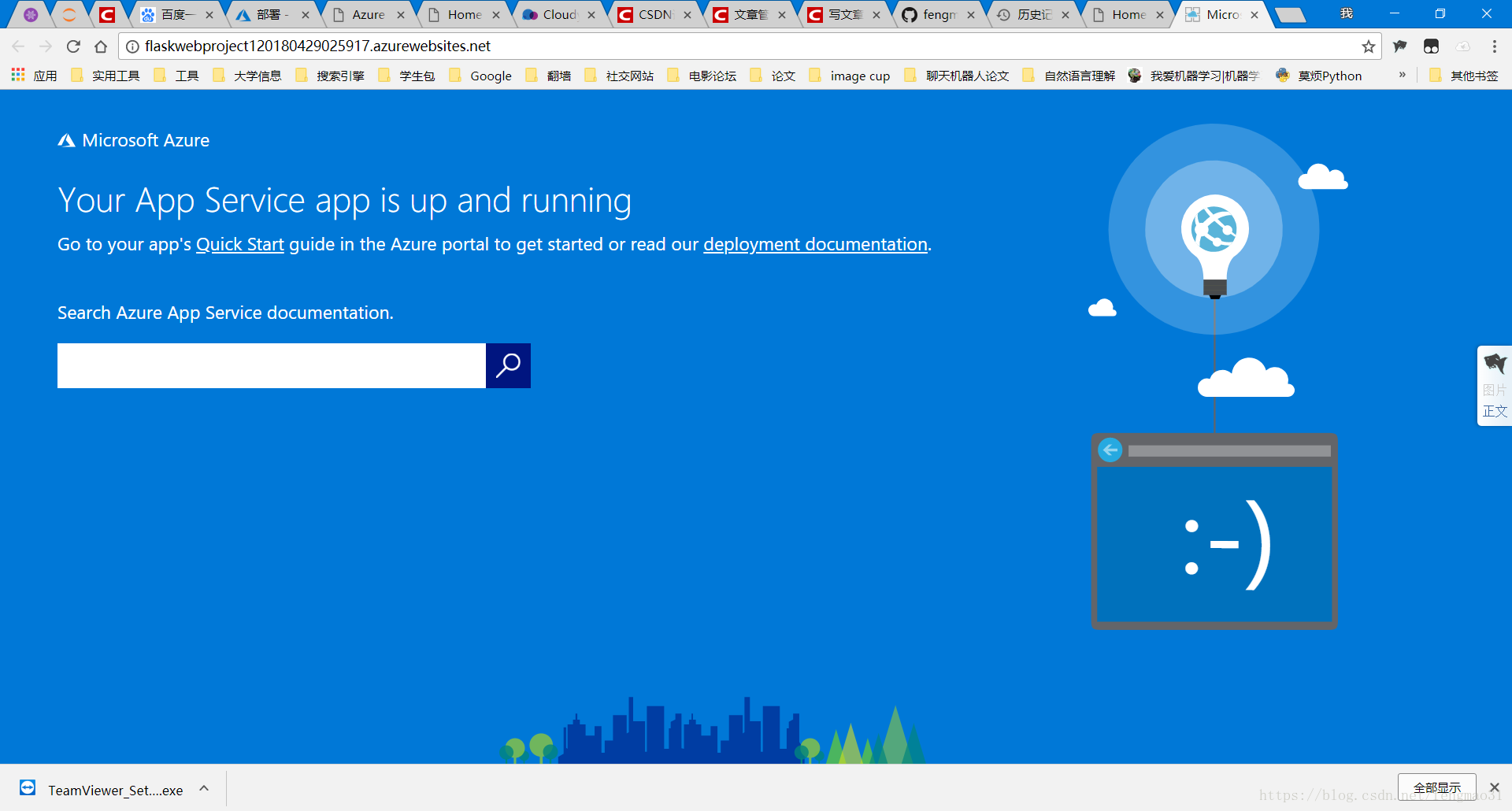This screenshot has height=811, width=1512.
Task: Switch to the CSDN tab
Action: (x=654, y=15)
